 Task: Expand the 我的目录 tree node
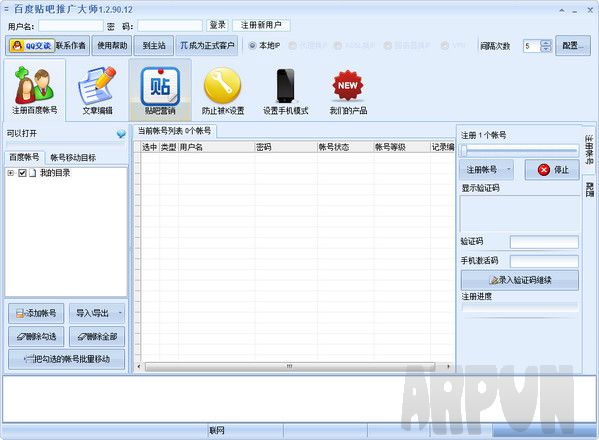[x=11, y=173]
